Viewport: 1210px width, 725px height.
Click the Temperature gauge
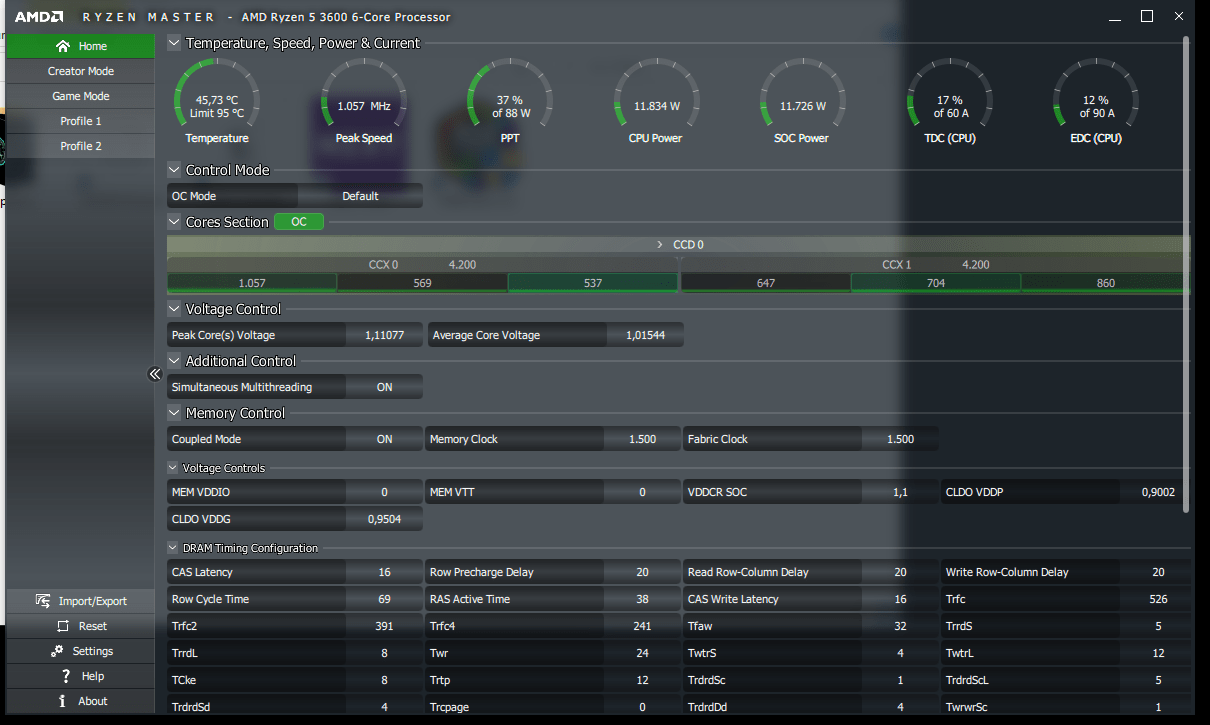[217, 101]
